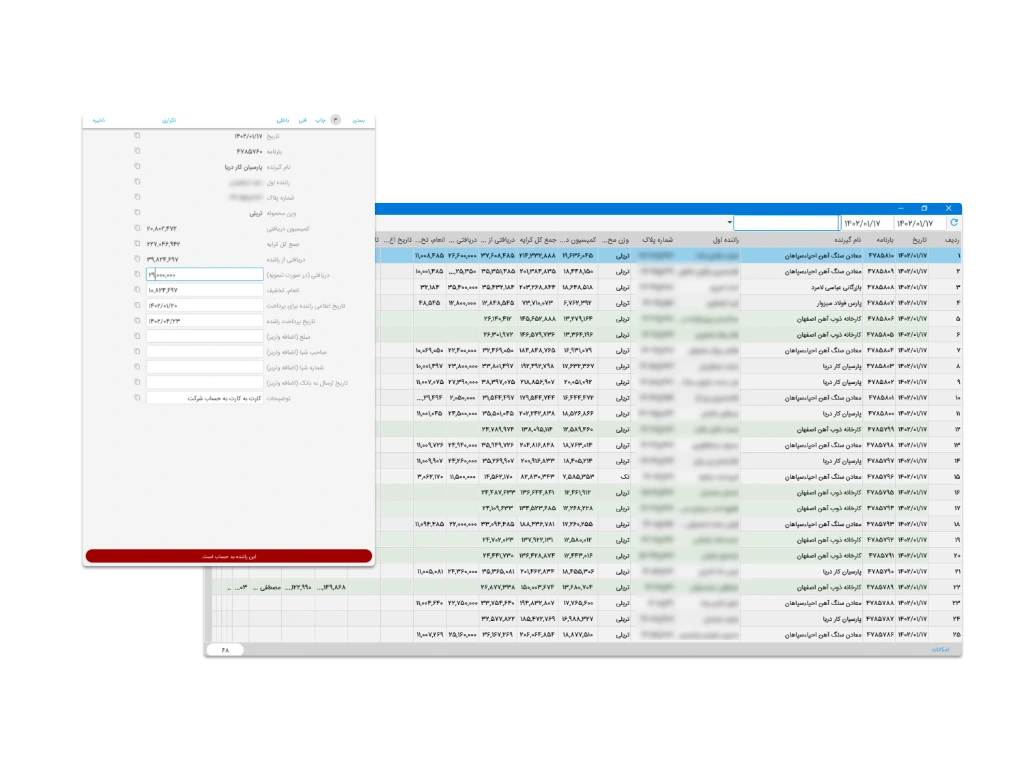Viewport: 1024px width, 769px height.
Task: Click copy icon beside وزن محموله
Action: [x=137, y=213]
